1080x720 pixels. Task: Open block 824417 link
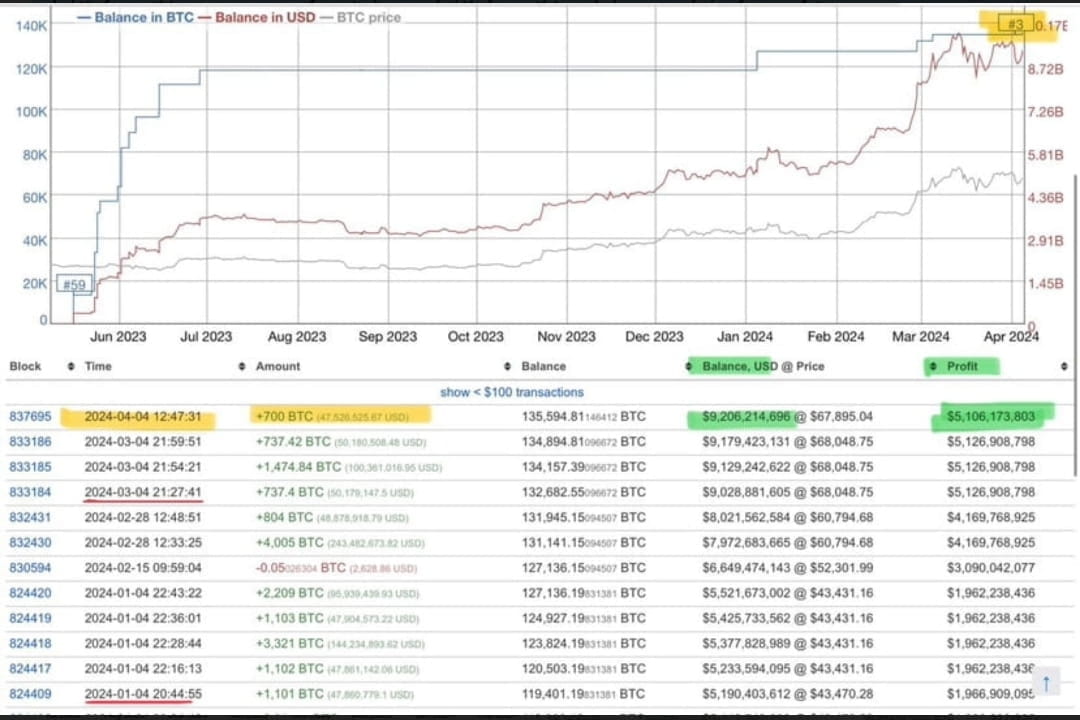(30, 669)
